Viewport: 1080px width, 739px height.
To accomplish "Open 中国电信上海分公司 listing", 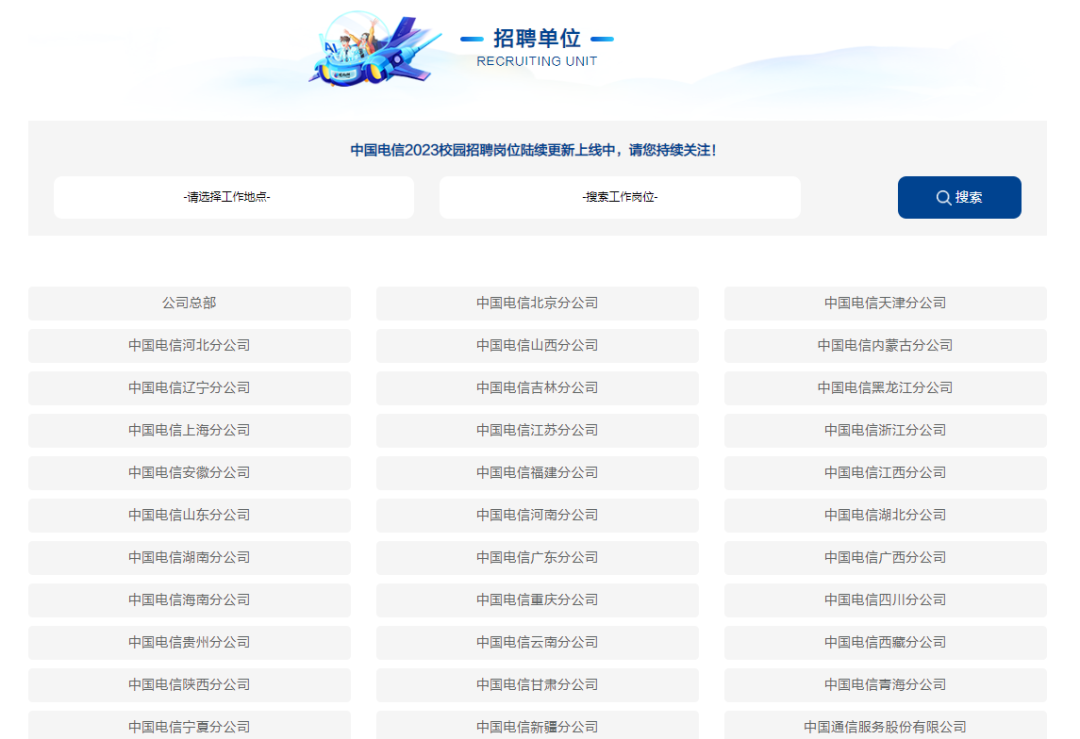I will tap(189, 430).
